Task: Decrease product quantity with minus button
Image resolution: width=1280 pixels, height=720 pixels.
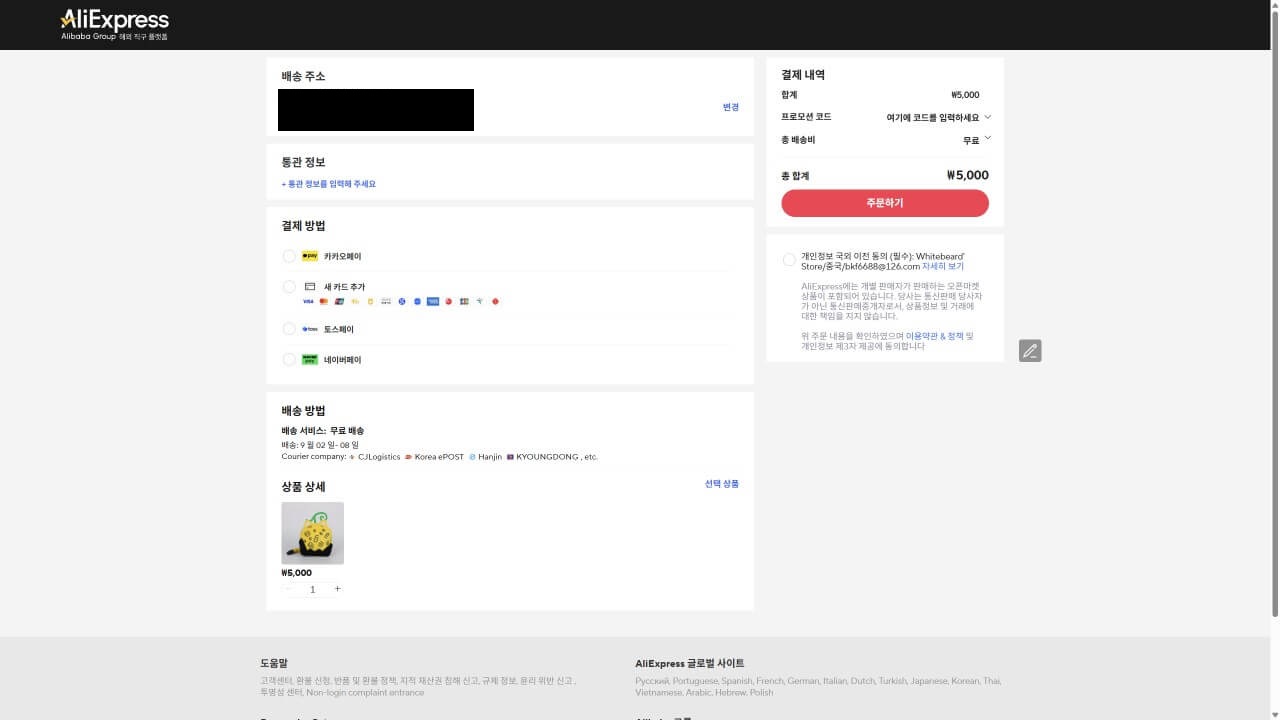Action: [x=288, y=589]
